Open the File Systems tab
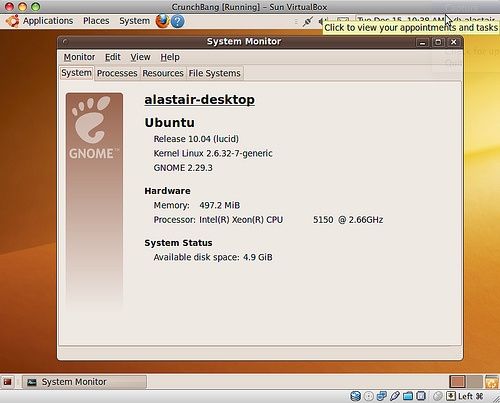The width and height of the screenshot is (500, 403). (x=215, y=73)
